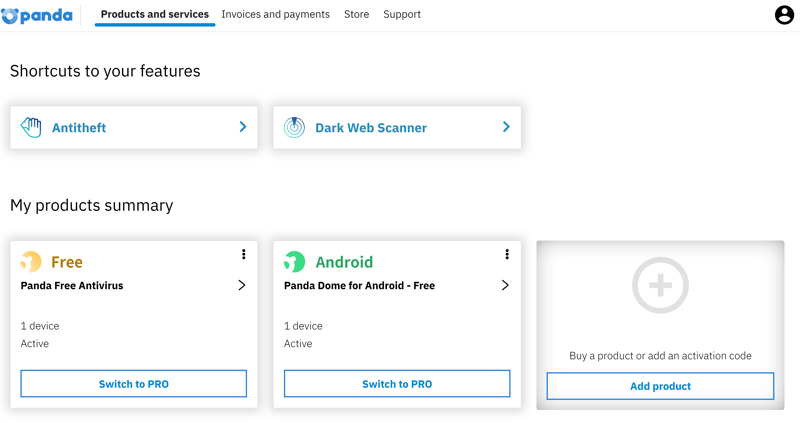Select the Products and services tab
Screen dimensions: 800x423
pyautogui.click(x=155, y=14)
